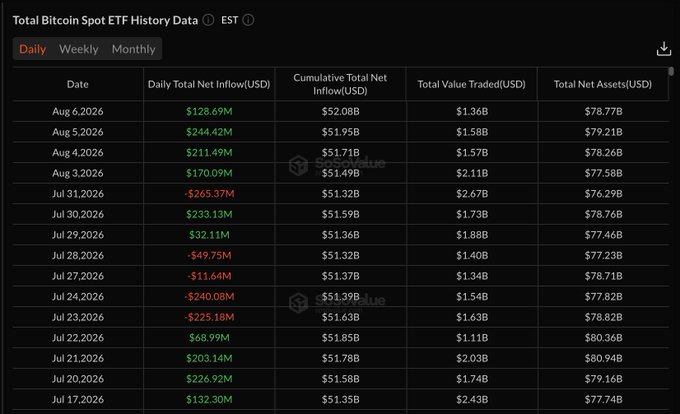
Task: Open info icon beside History Data title
Action: point(209,20)
